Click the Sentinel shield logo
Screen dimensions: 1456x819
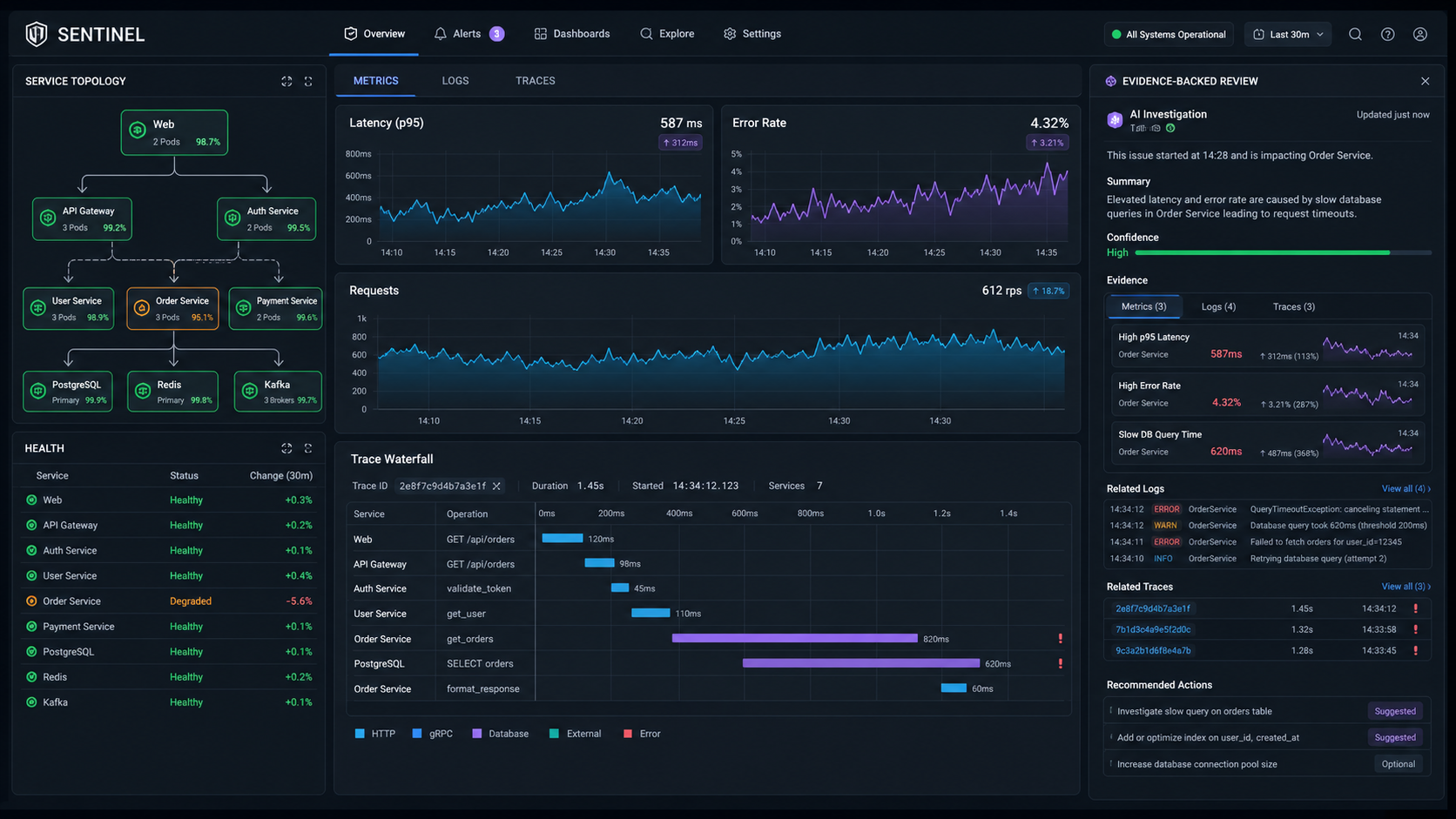[x=36, y=34]
